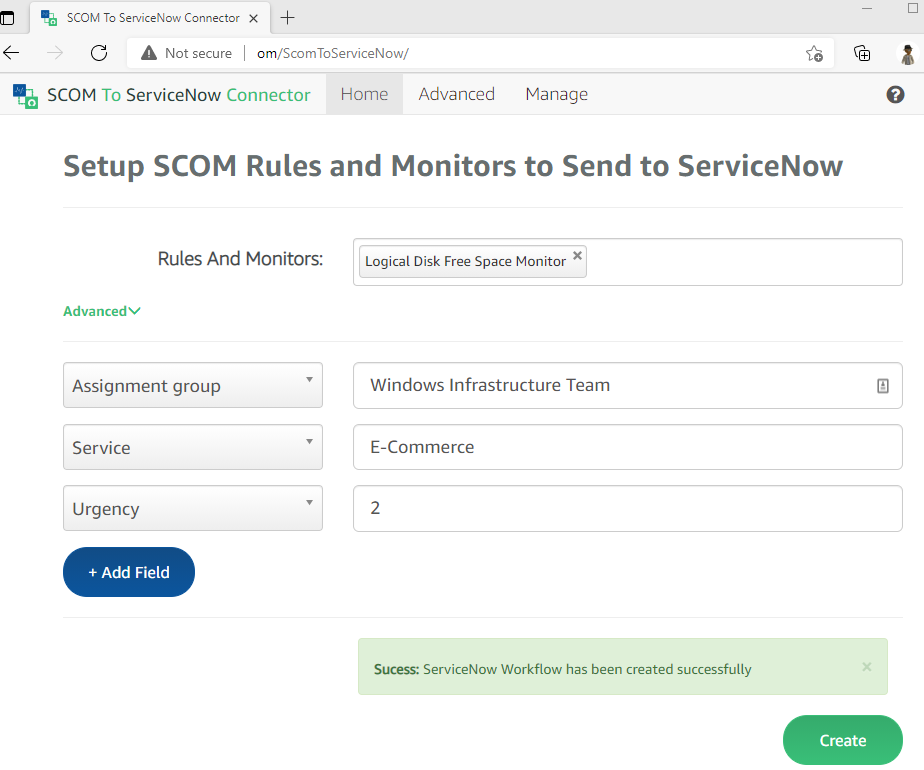Click the green Create button

point(843,740)
